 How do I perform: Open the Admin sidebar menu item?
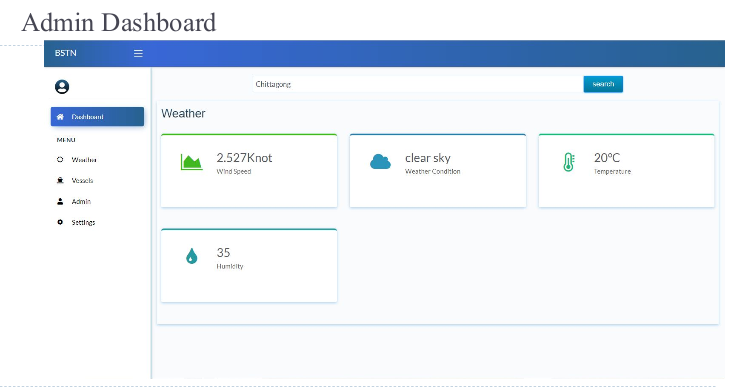click(x=81, y=201)
